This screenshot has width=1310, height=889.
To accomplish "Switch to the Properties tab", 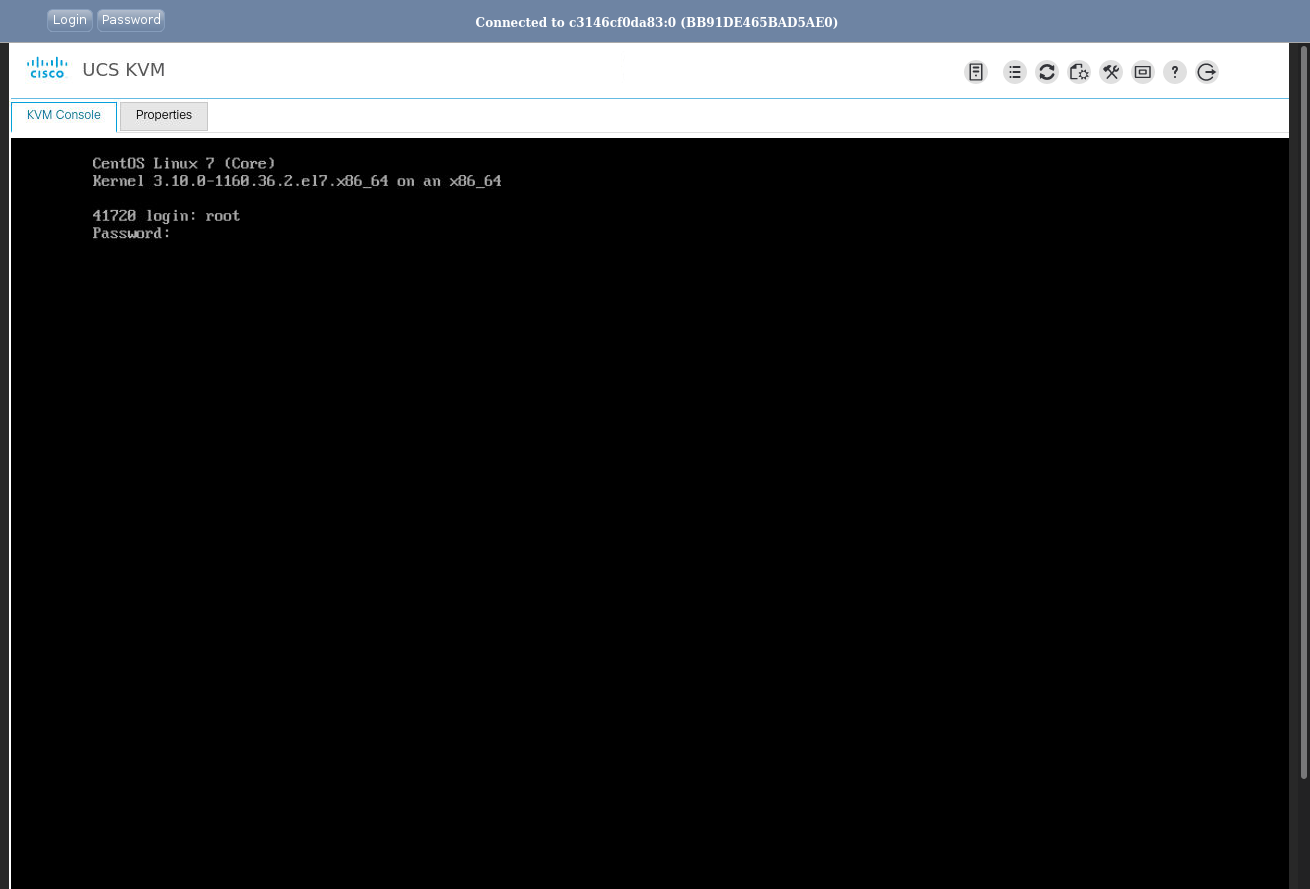I will pos(163,115).
